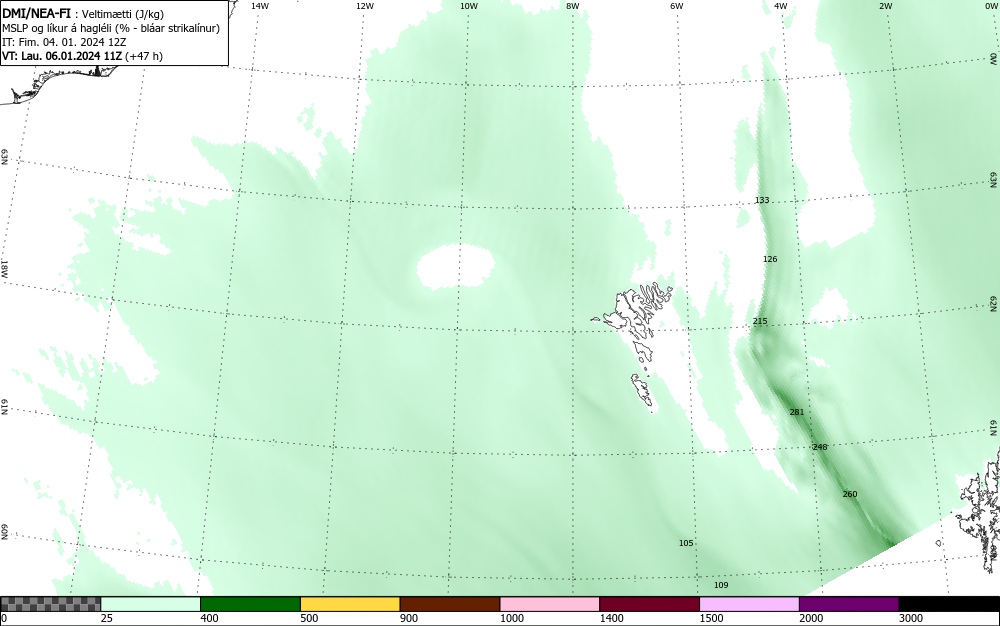The image size is (1000, 626).
Task: Click the yellow 500 legend swatch
Action: 350,604
